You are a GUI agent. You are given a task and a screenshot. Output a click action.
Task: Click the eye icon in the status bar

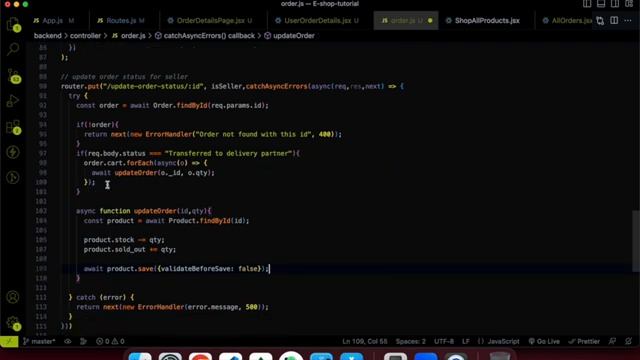[x=68, y=342]
